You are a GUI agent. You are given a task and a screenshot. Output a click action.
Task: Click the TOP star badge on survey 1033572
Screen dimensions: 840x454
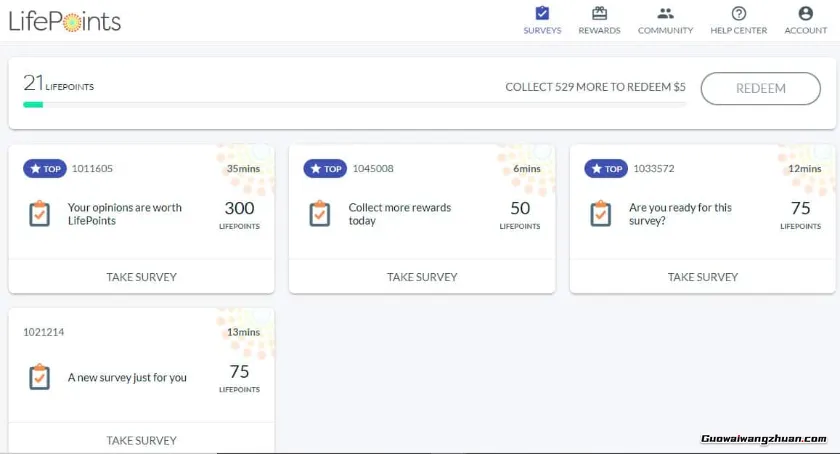coord(605,169)
